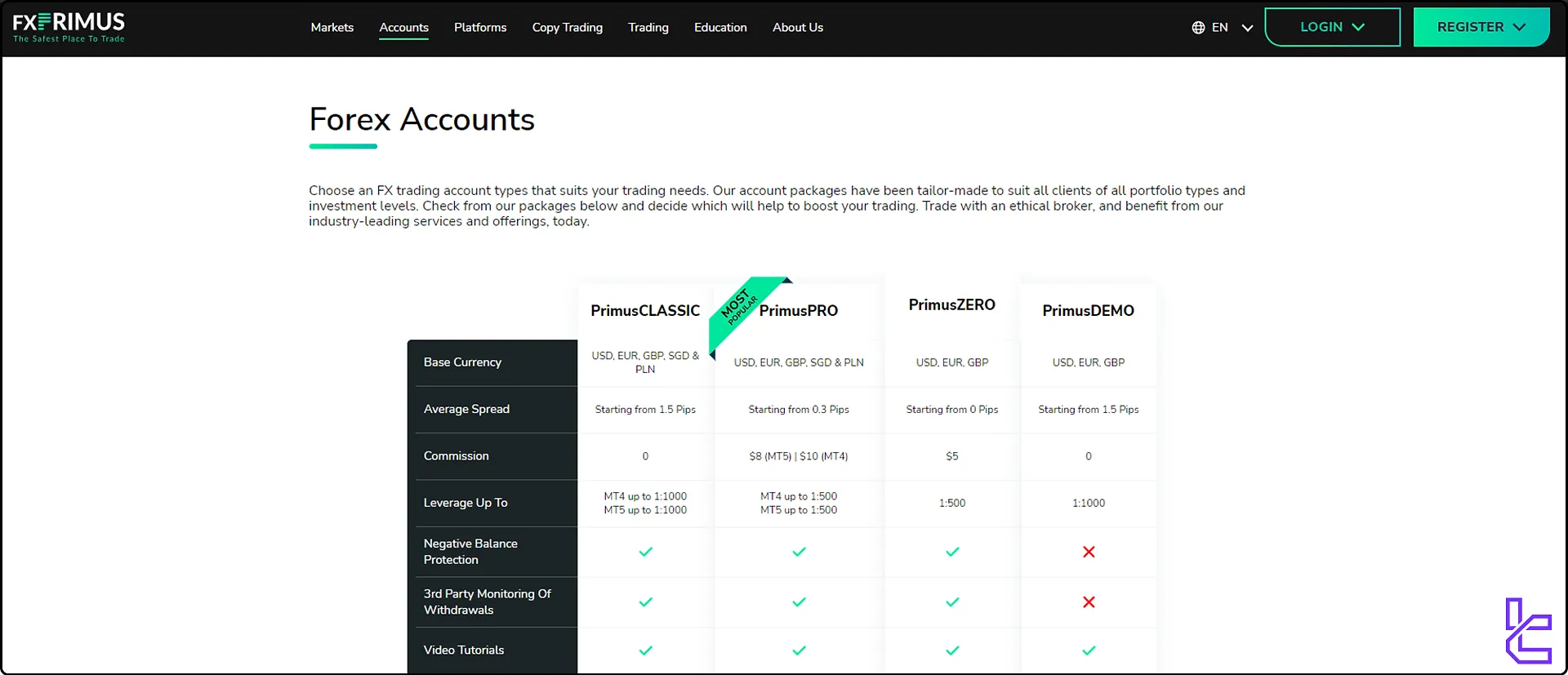Select the PrimusDEMO column header
This screenshot has width=1568, height=675.
click(x=1089, y=310)
